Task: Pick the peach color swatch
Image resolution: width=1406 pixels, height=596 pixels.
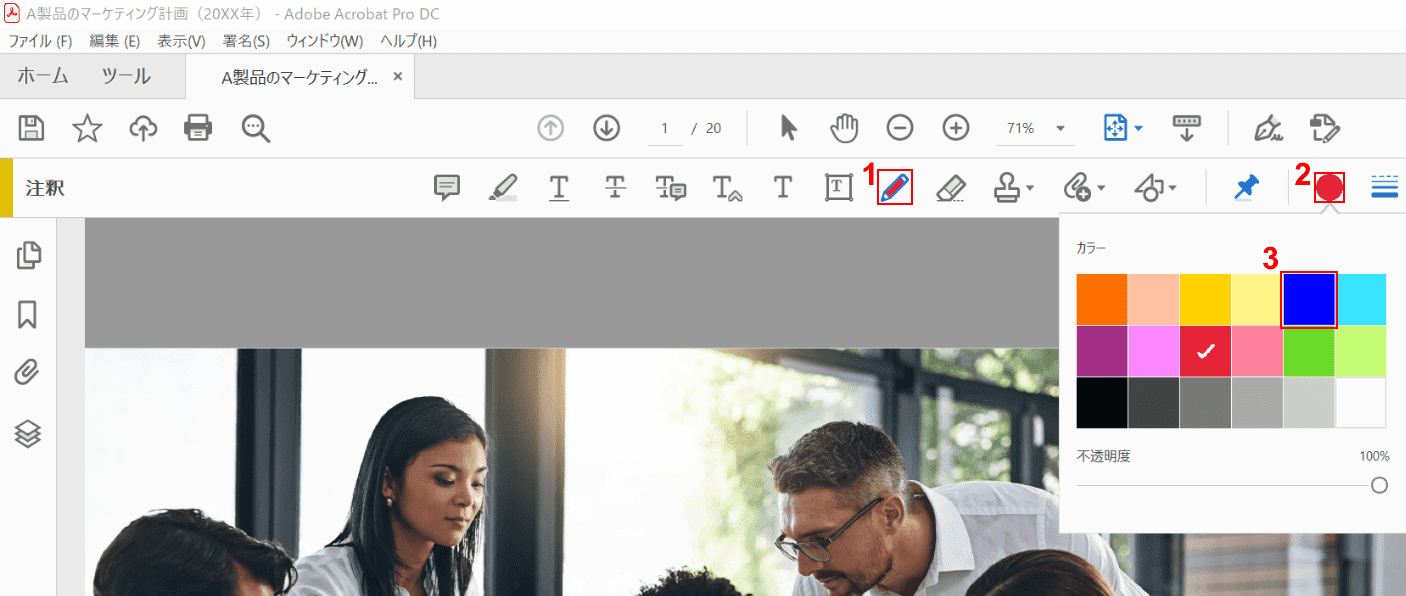Action: coord(1154,299)
